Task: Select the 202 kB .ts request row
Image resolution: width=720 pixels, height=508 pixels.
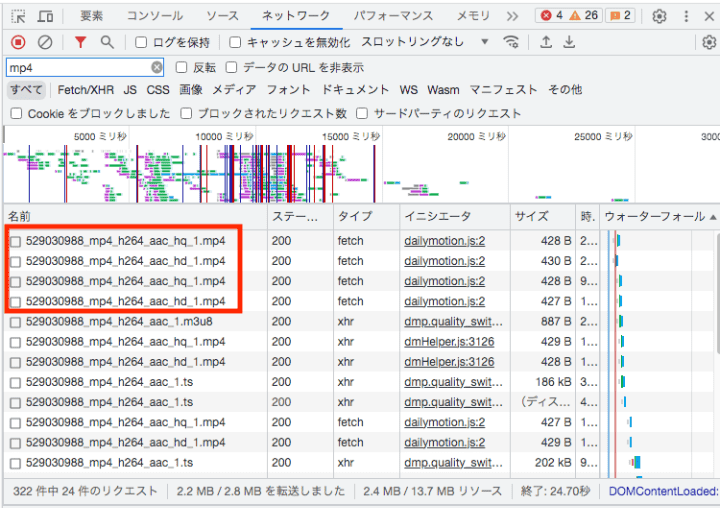Action: [301, 463]
